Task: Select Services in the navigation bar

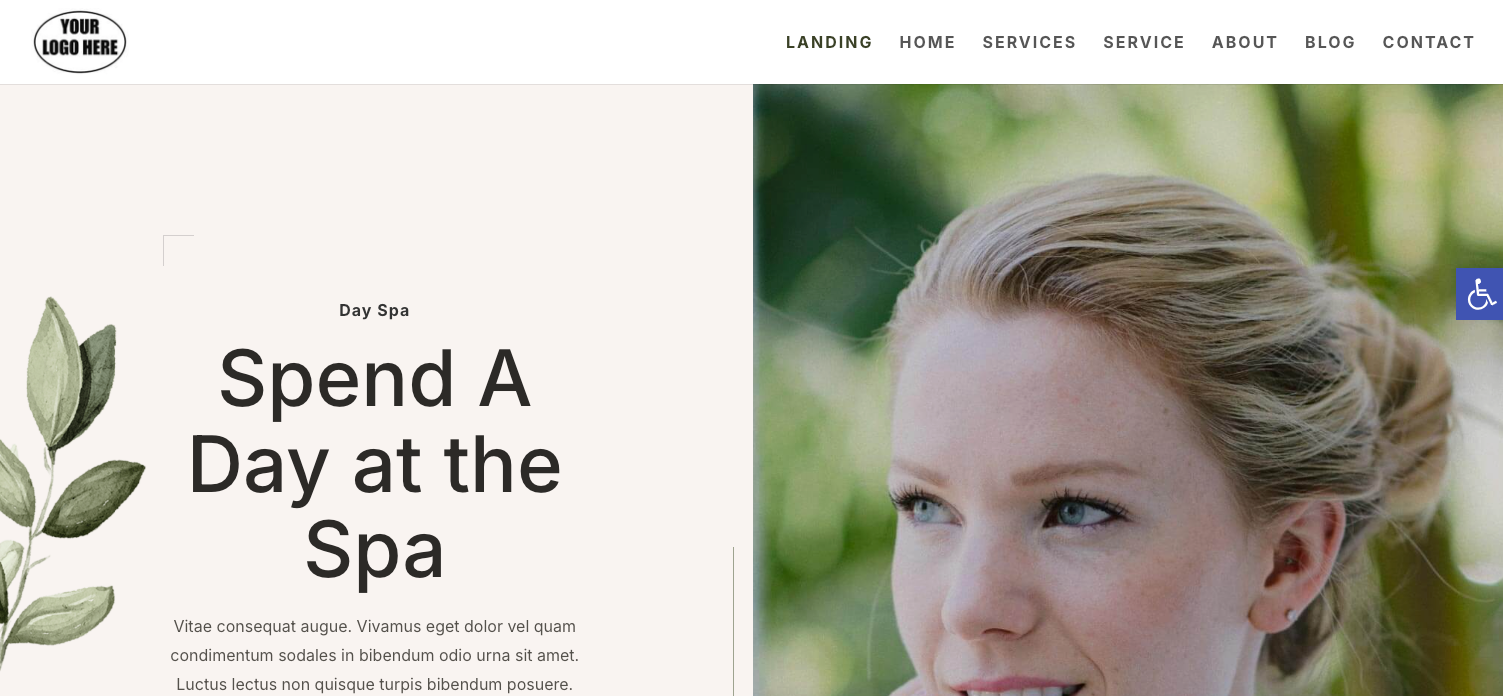Action: point(1029,42)
